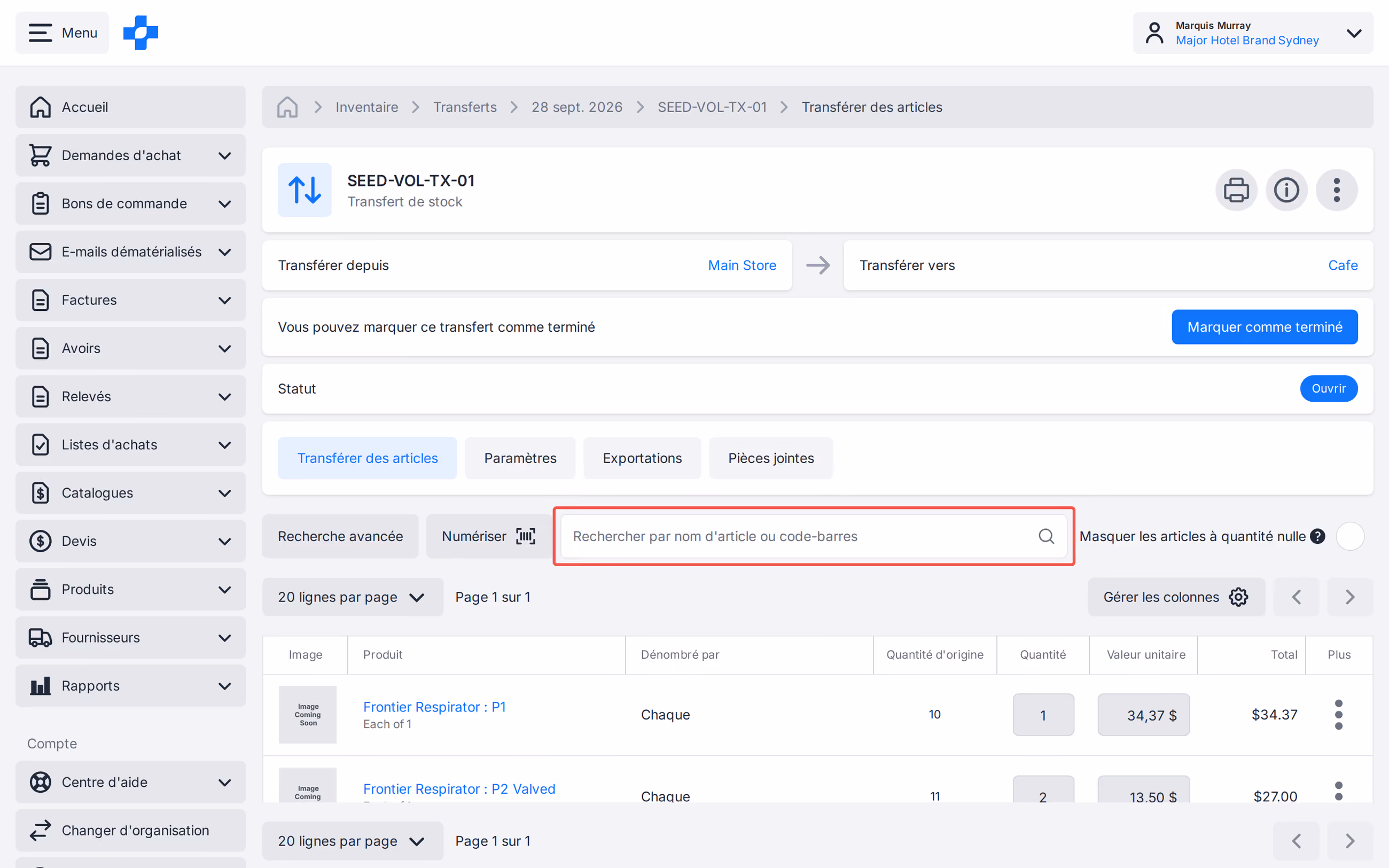Open the Cafe destination link
Viewport: 1389px width, 868px height.
coord(1343,265)
